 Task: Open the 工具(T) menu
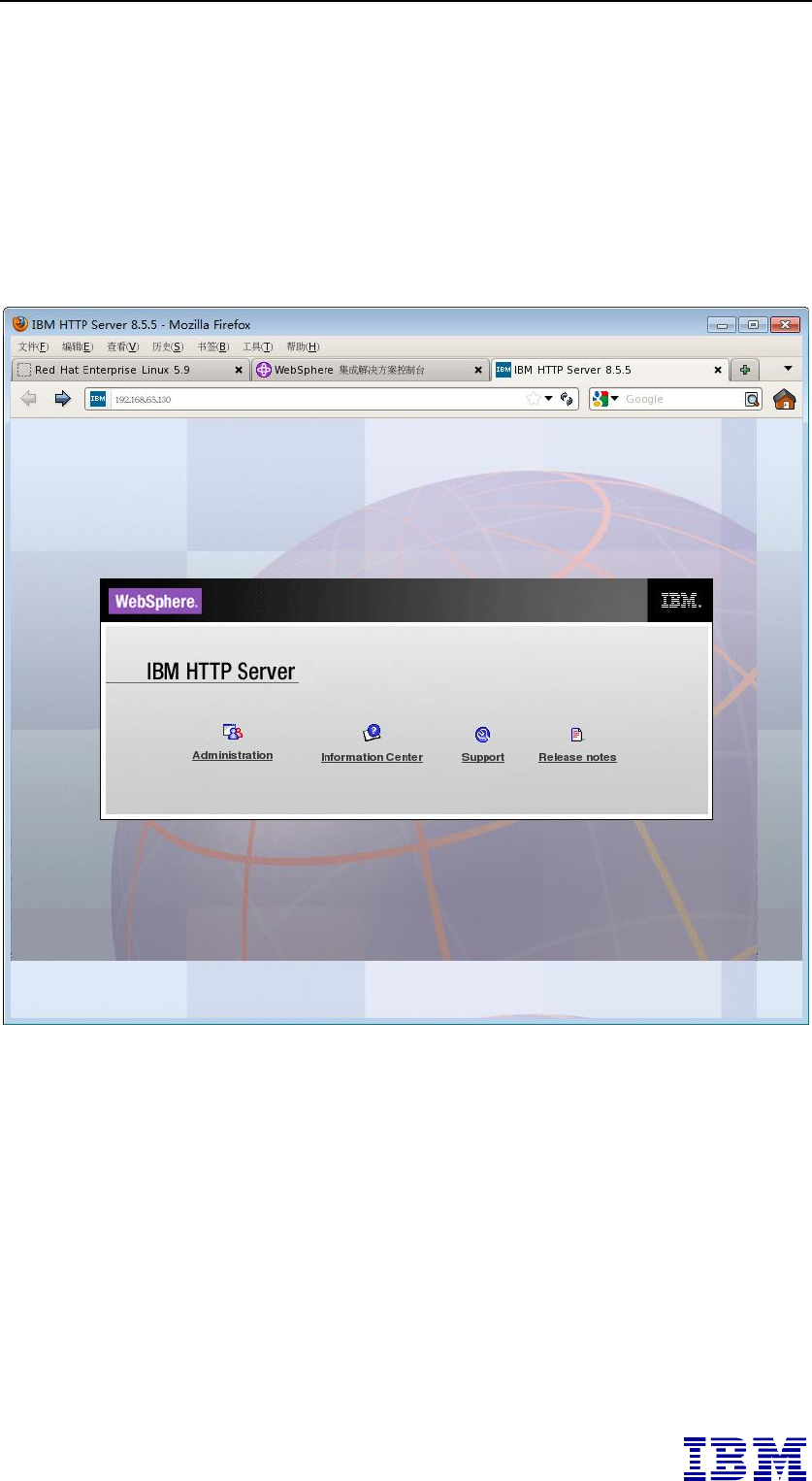pyautogui.click(x=258, y=346)
